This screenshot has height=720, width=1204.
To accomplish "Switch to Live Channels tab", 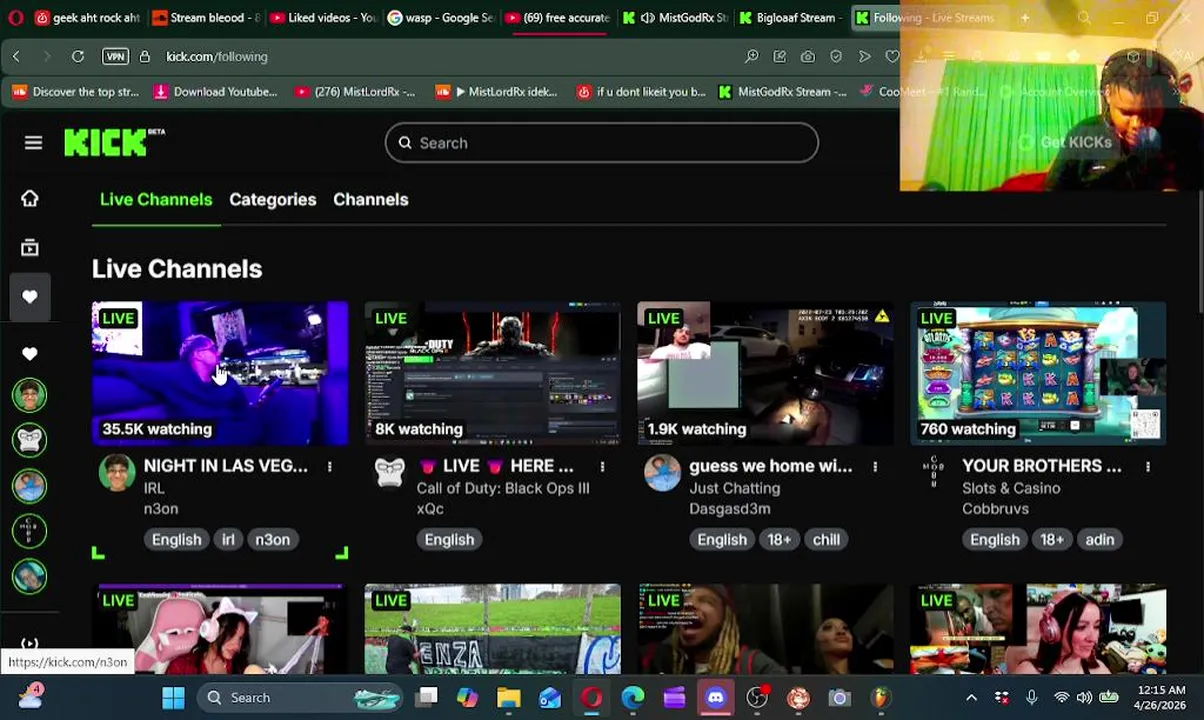I will tap(156, 199).
